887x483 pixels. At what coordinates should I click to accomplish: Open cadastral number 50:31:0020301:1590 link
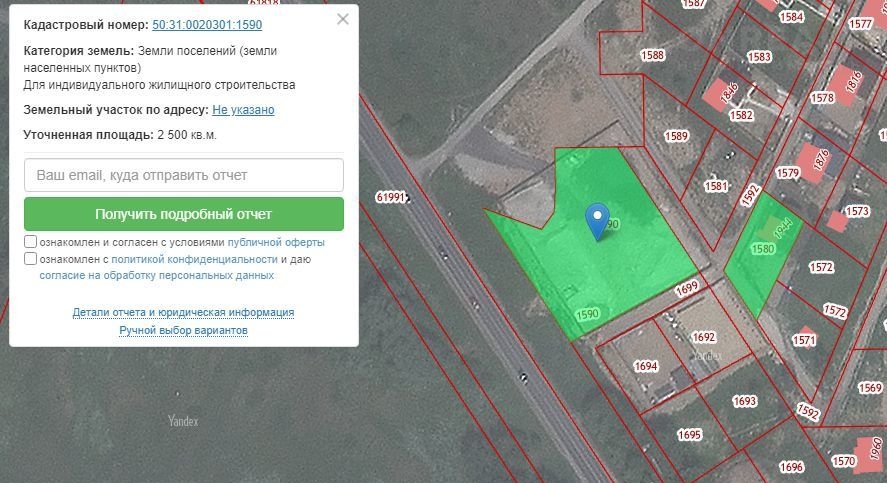[x=207, y=24]
